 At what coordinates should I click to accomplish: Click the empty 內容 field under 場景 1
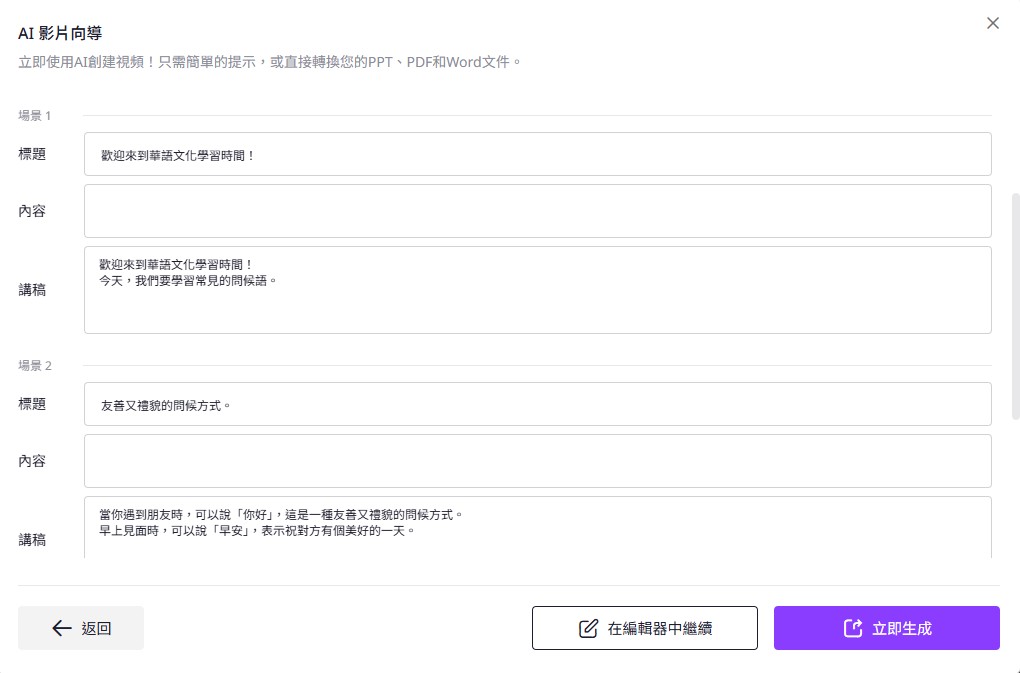(x=537, y=210)
